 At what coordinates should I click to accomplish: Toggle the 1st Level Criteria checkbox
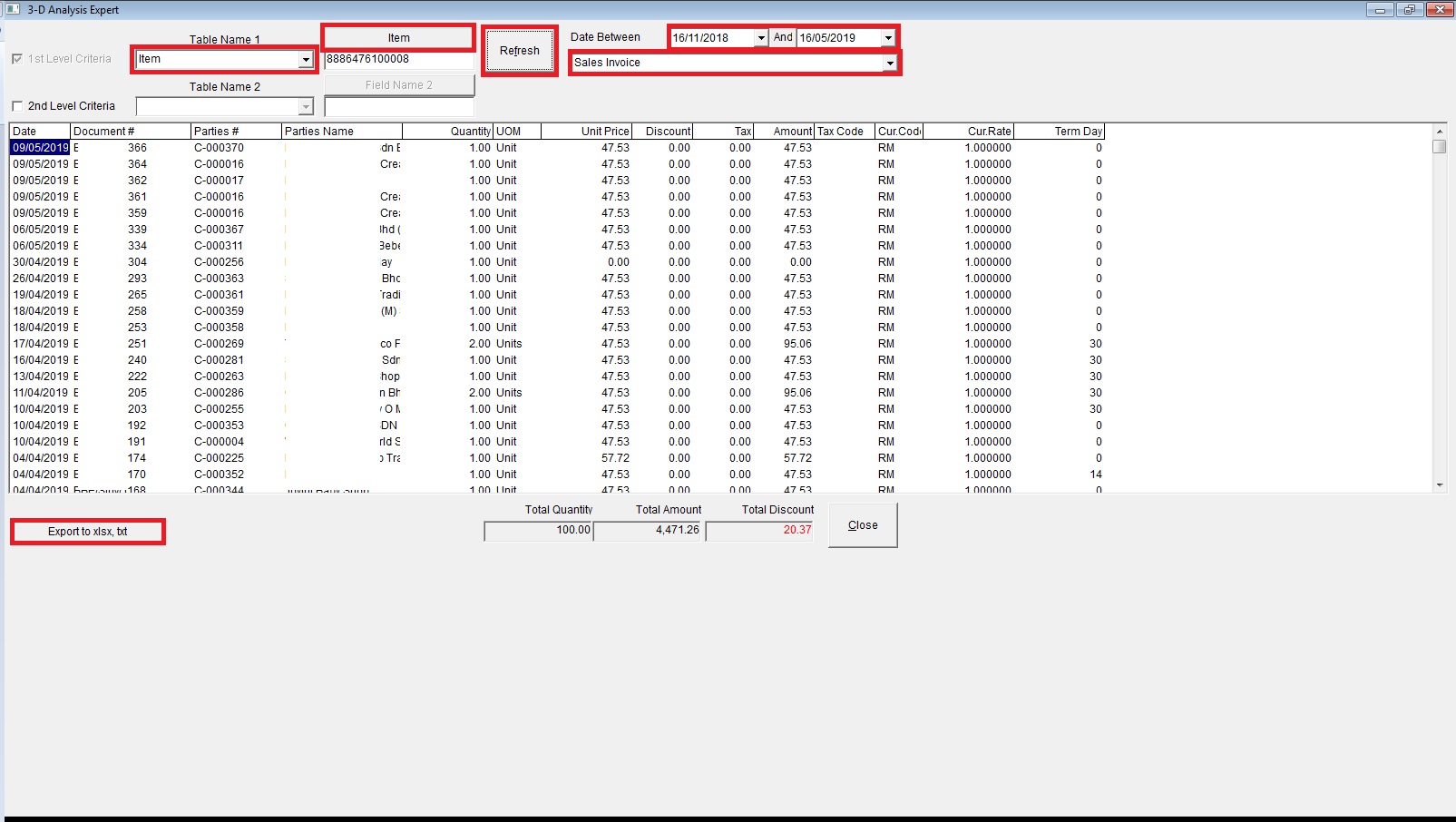pyautogui.click(x=17, y=59)
